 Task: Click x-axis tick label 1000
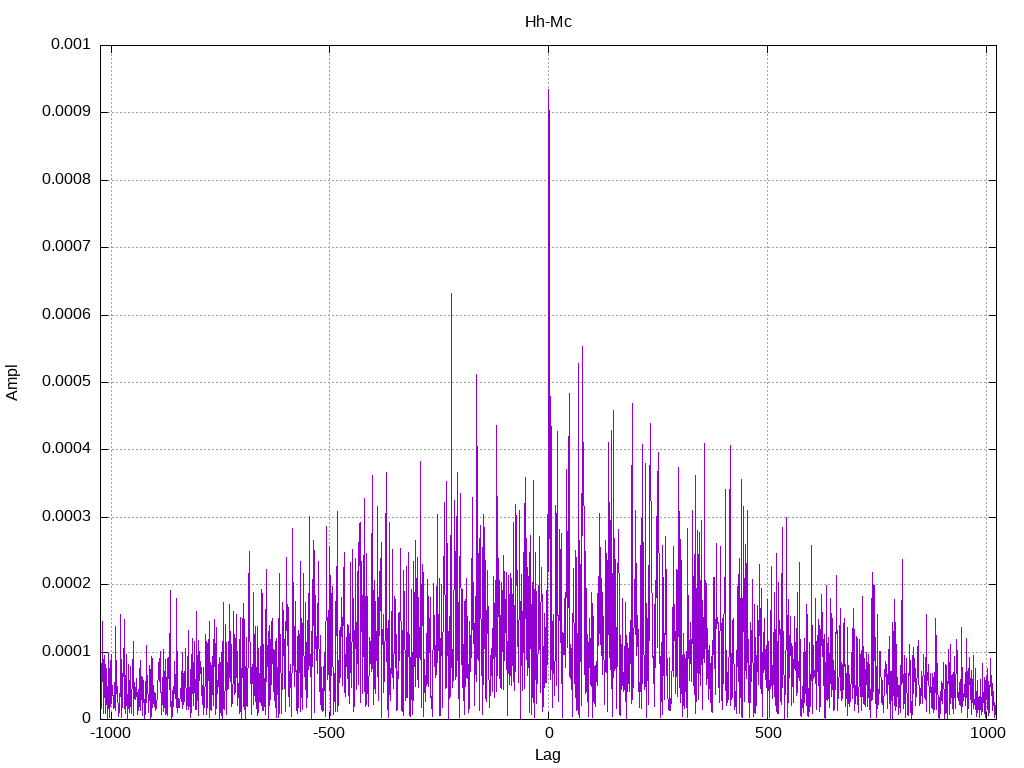tap(987, 733)
